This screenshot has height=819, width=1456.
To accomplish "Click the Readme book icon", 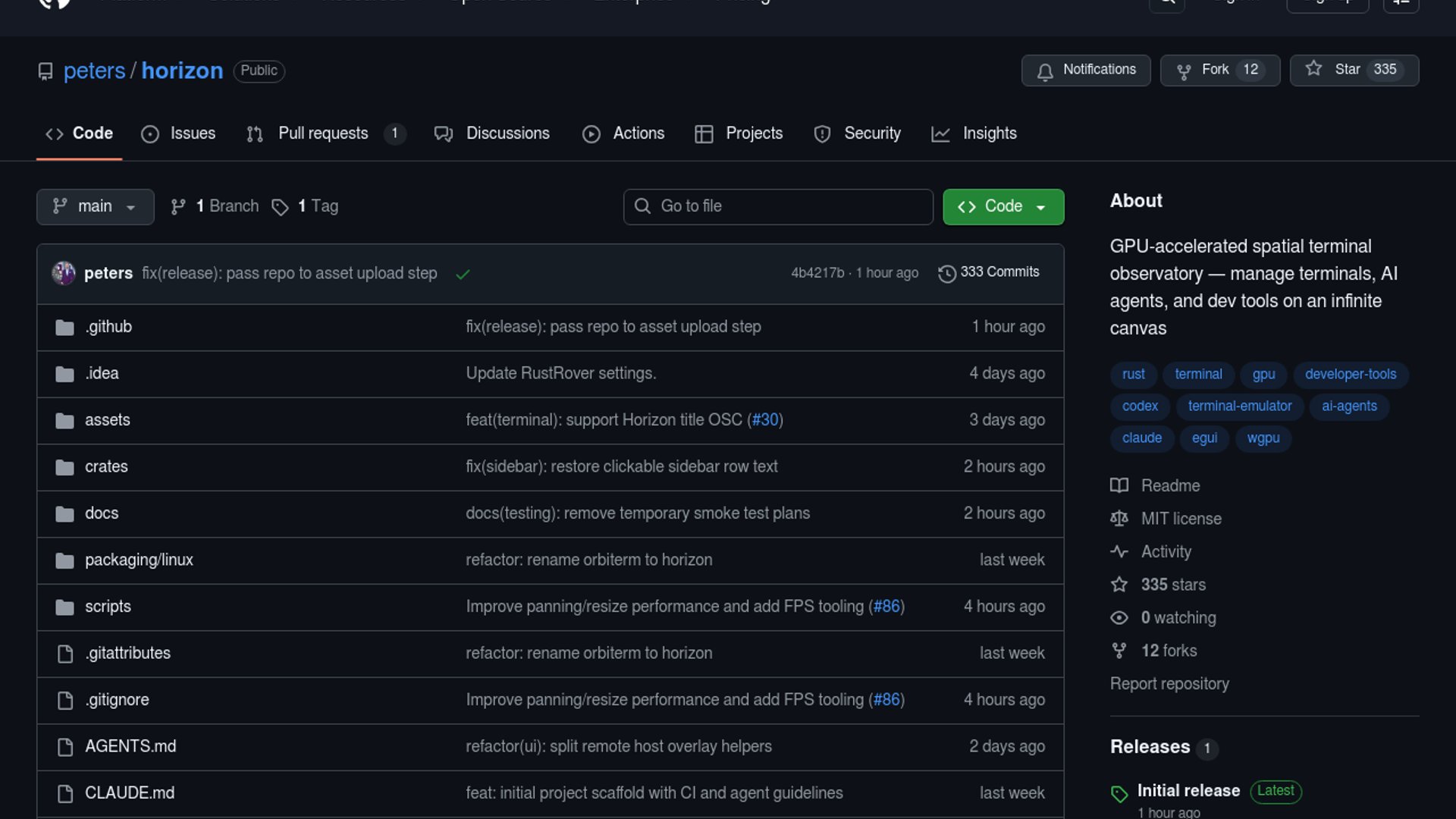I will click(x=1119, y=485).
